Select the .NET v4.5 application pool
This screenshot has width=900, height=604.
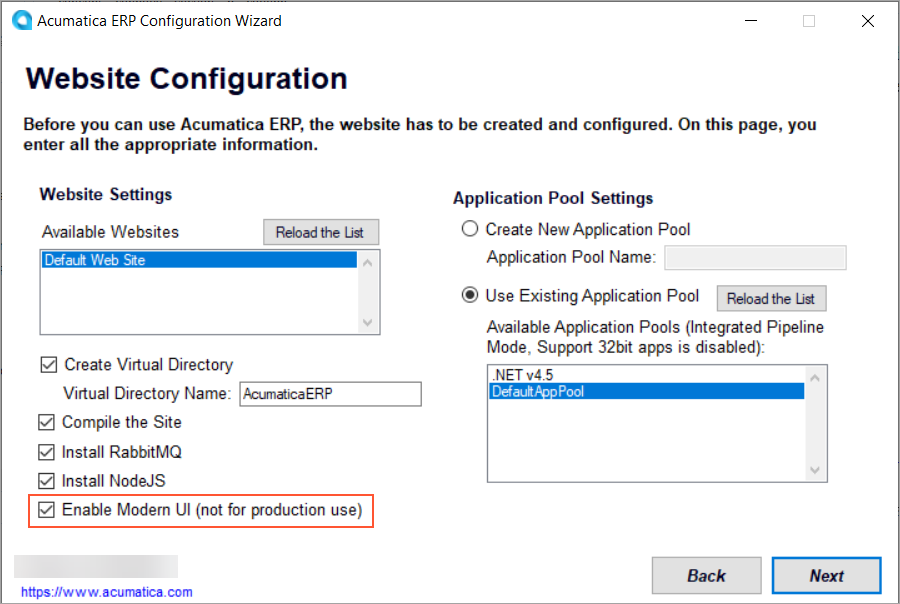coord(646,377)
